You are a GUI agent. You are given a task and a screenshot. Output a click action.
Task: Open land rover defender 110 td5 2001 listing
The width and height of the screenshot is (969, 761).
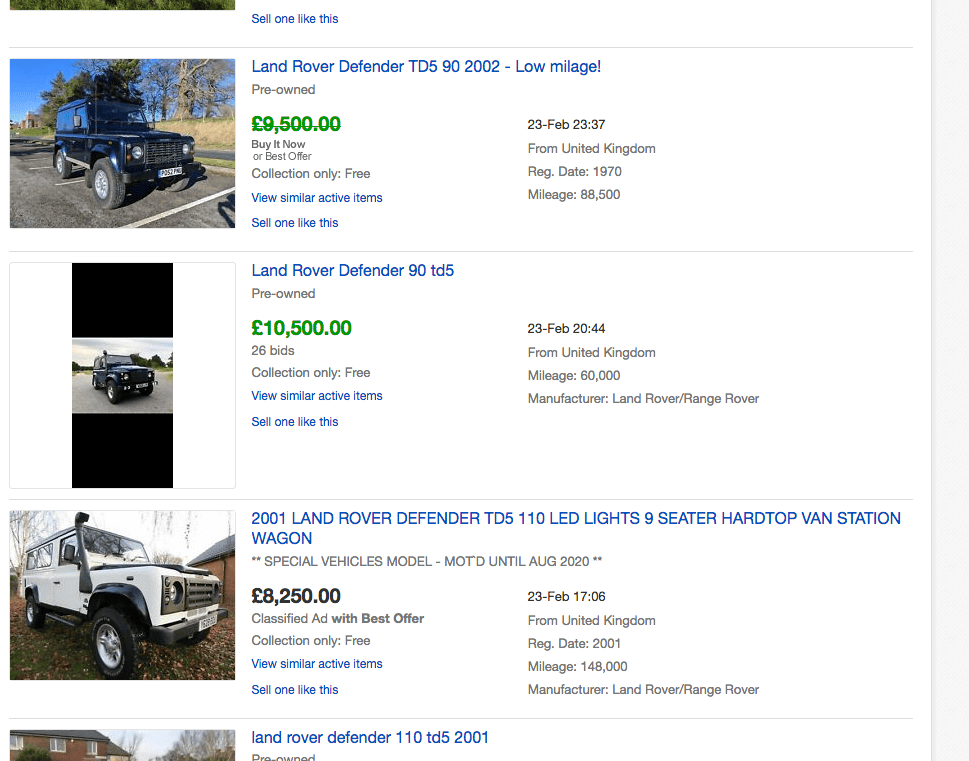coord(370,738)
